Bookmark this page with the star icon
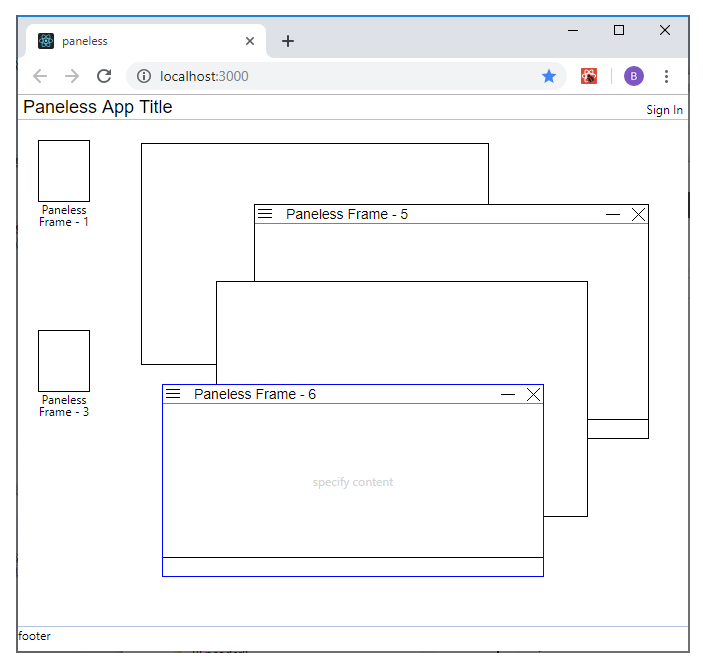 click(549, 76)
